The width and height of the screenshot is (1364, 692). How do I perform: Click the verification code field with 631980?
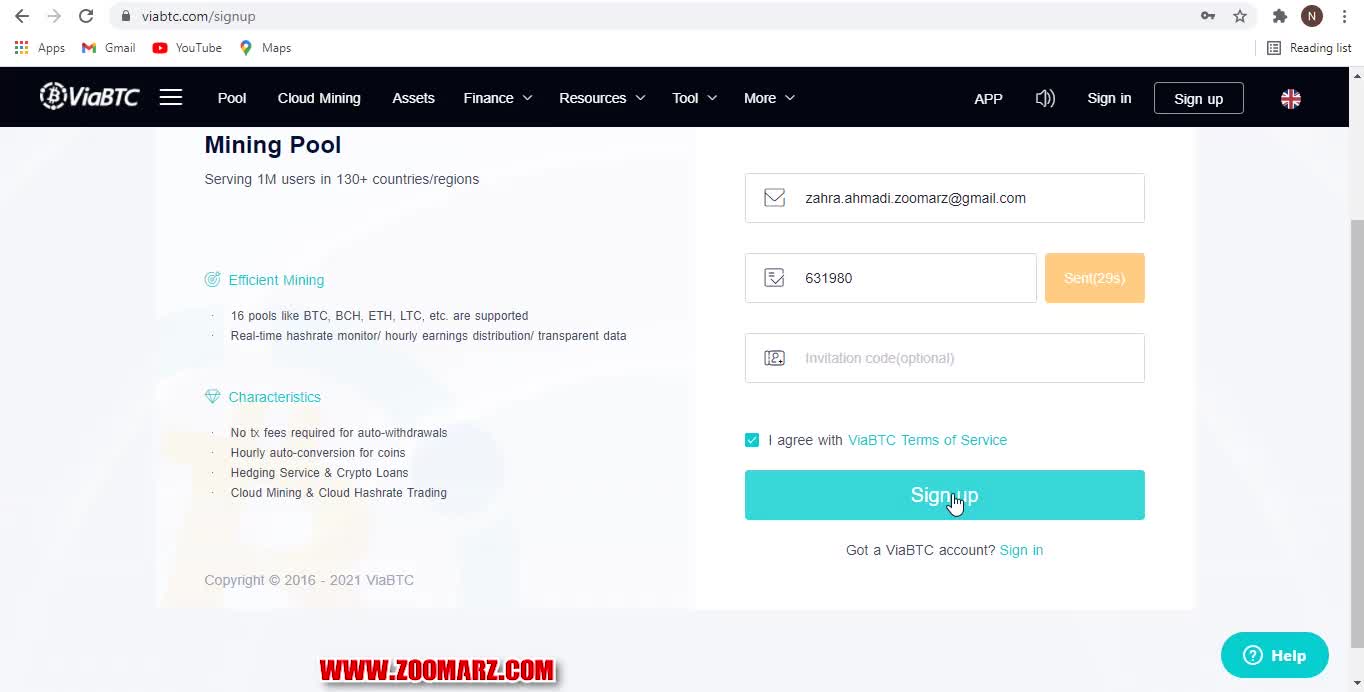890,278
